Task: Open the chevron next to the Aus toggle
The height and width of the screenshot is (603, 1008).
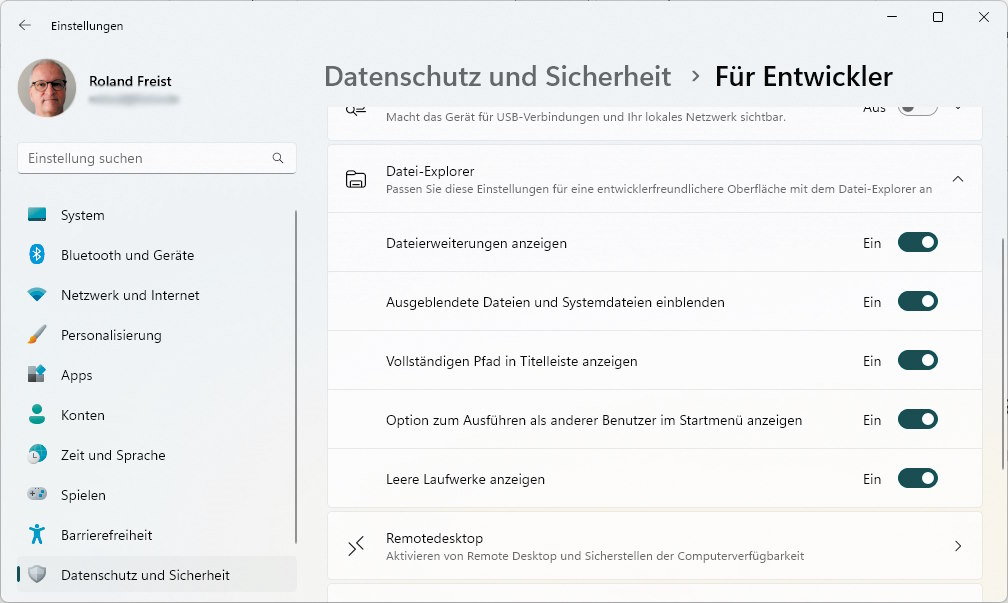Action: (x=957, y=108)
